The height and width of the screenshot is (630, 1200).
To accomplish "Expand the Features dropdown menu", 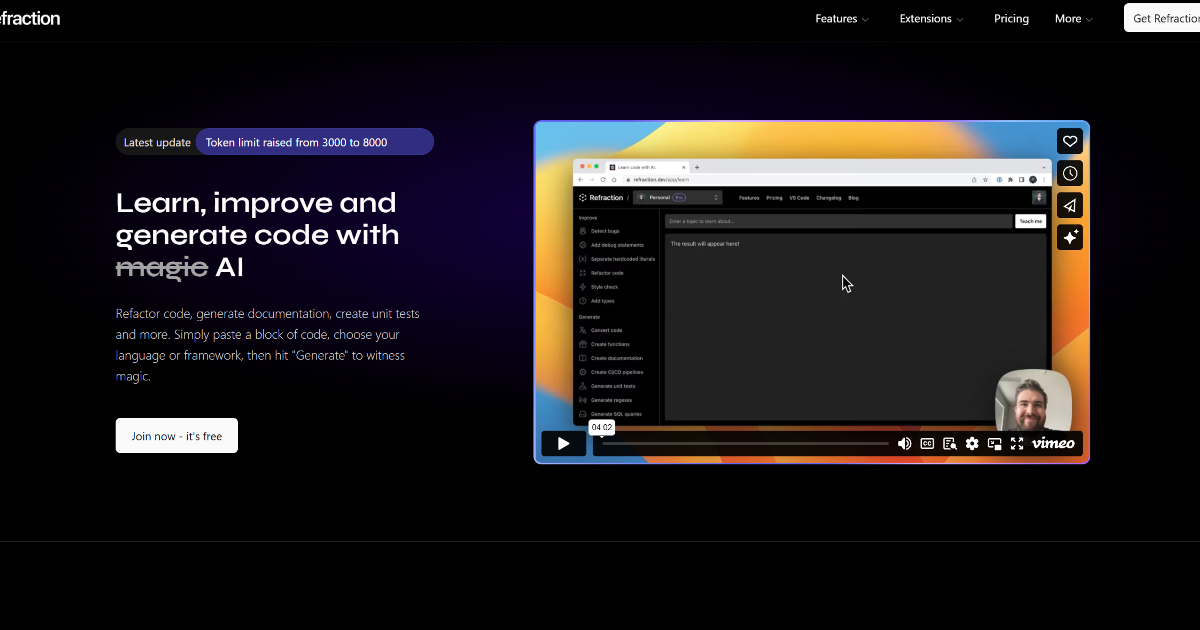I will point(842,19).
